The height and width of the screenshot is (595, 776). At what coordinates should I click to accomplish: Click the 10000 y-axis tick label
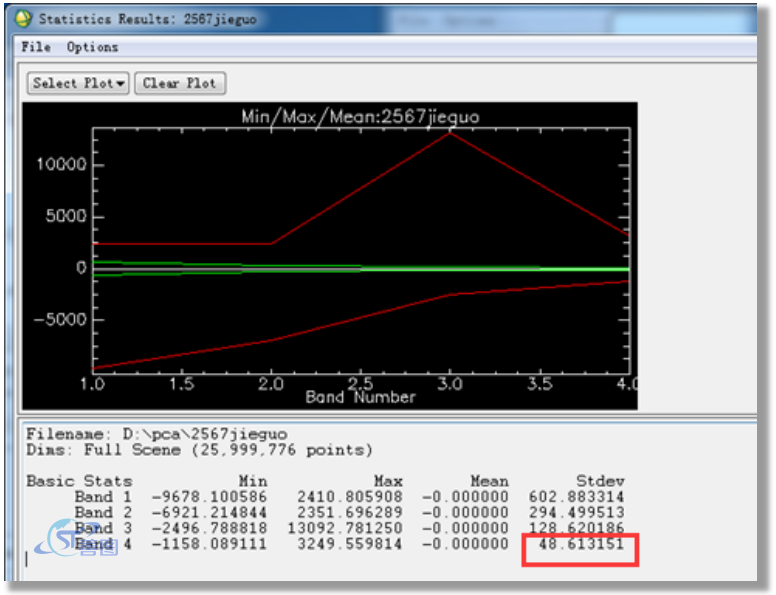pos(61,164)
